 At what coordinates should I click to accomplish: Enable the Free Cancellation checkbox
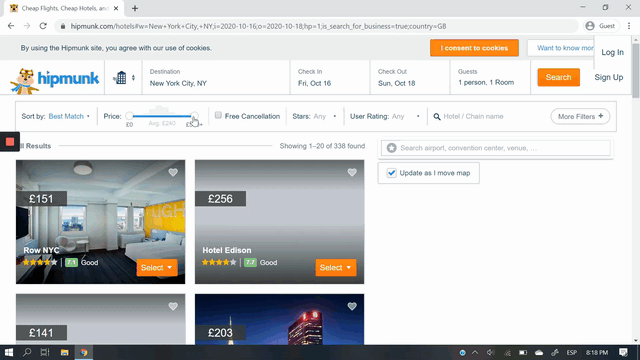[218, 115]
